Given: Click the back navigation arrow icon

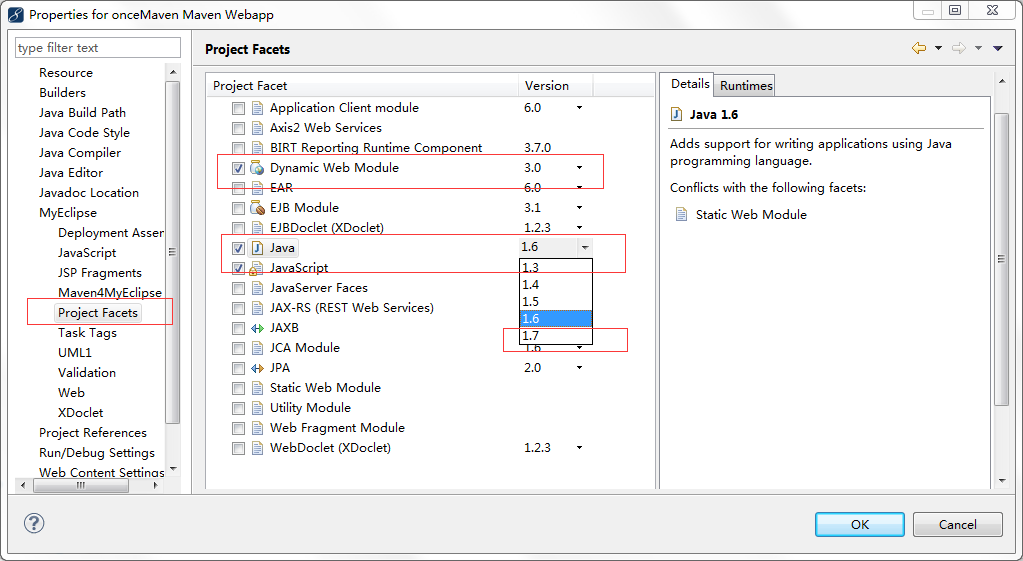Looking at the screenshot, I should coord(918,48).
